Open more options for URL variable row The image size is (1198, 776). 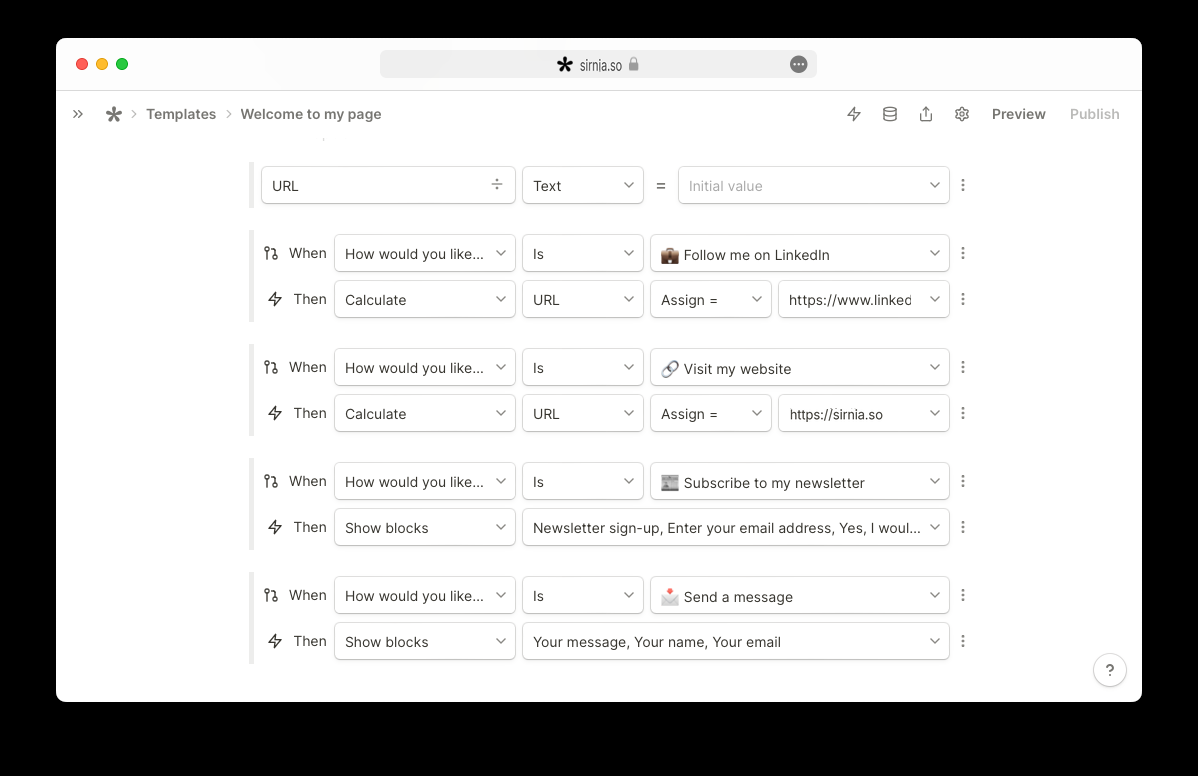(963, 185)
